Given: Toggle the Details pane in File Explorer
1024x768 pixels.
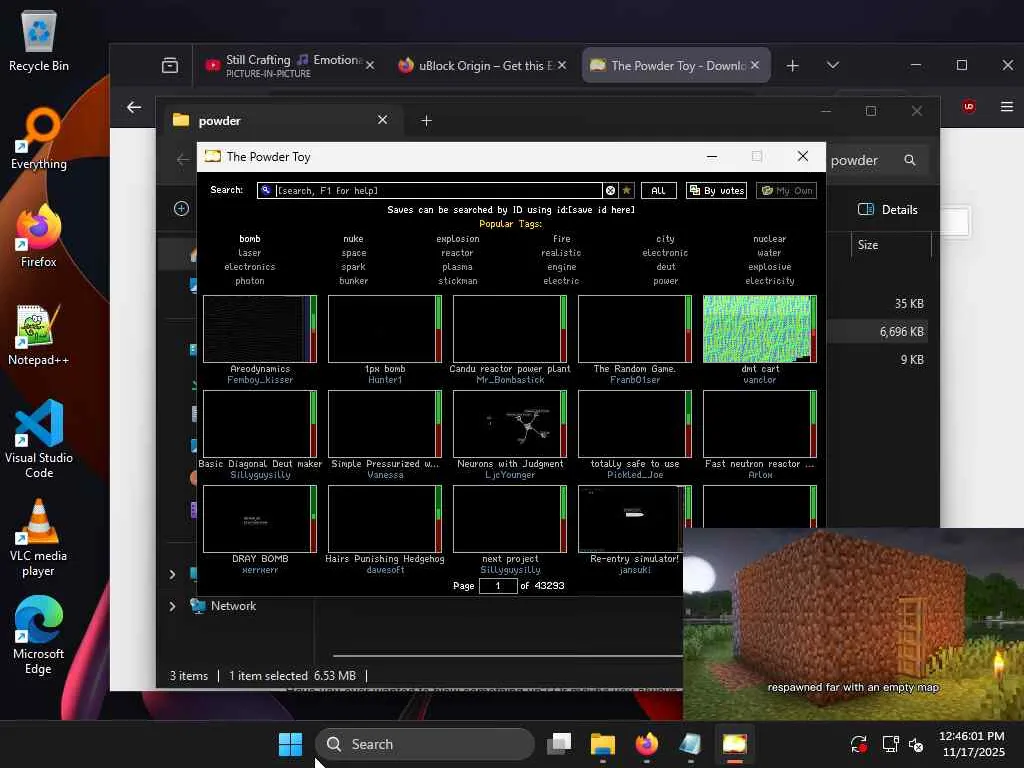Looking at the screenshot, I should pyautogui.click(x=888, y=210).
